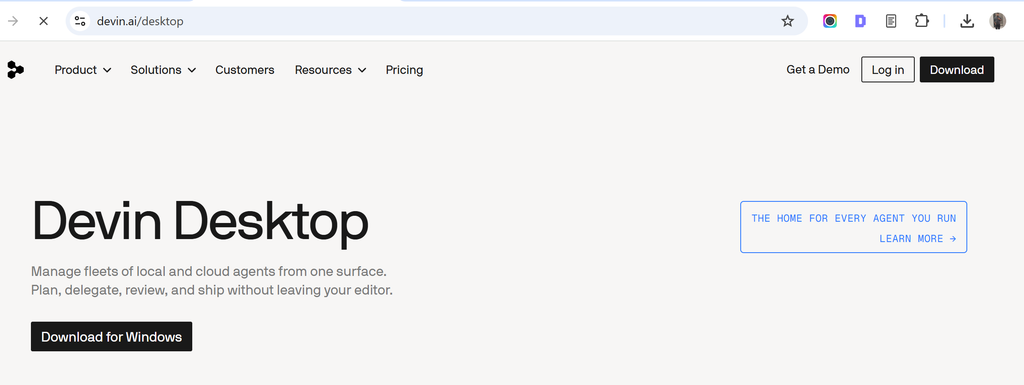
Task: Open browser downloads icon
Action: pyautogui.click(x=967, y=21)
